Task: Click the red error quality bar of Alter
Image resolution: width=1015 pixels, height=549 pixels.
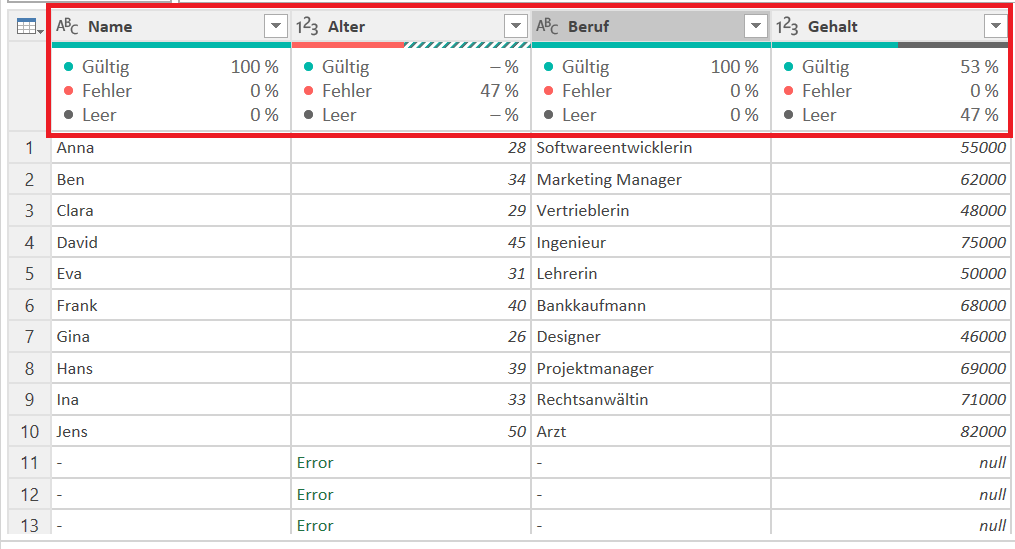Action: [x=348, y=45]
